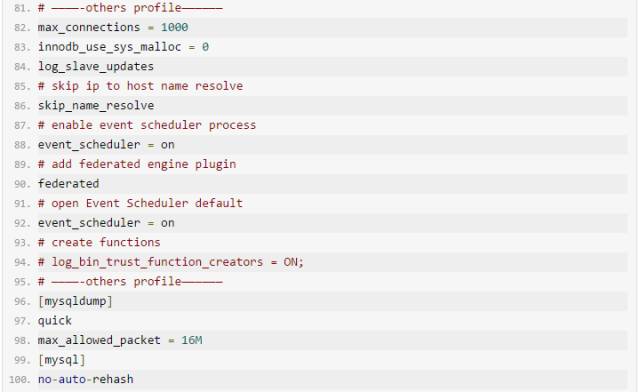Select line number 100

pos(20,380)
